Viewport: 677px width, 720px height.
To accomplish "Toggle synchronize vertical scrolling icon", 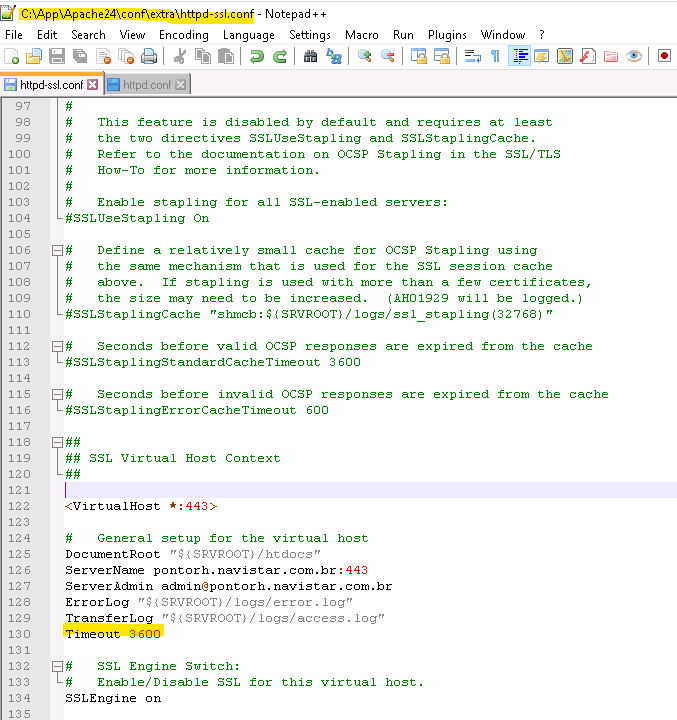I will pyautogui.click(x=419, y=56).
